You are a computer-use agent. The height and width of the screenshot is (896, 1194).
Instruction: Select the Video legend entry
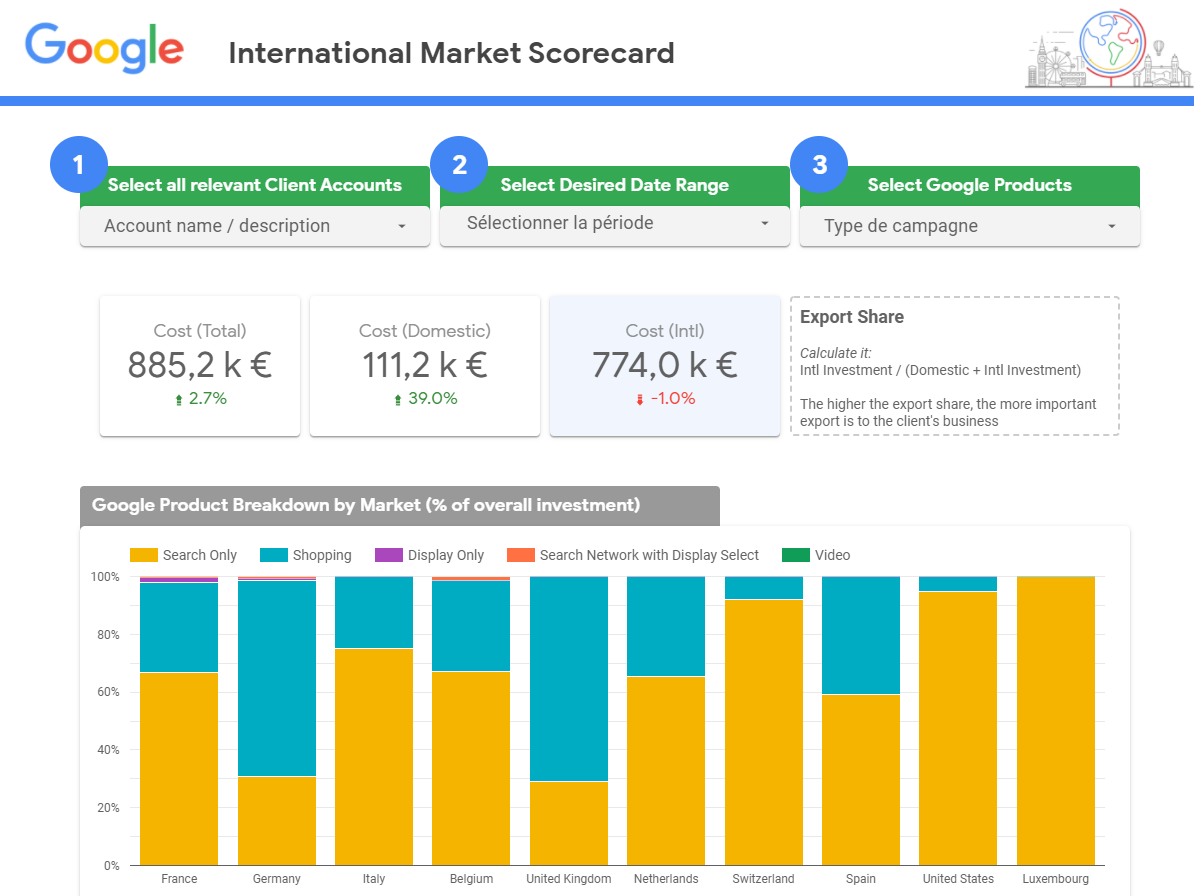[x=816, y=555]
